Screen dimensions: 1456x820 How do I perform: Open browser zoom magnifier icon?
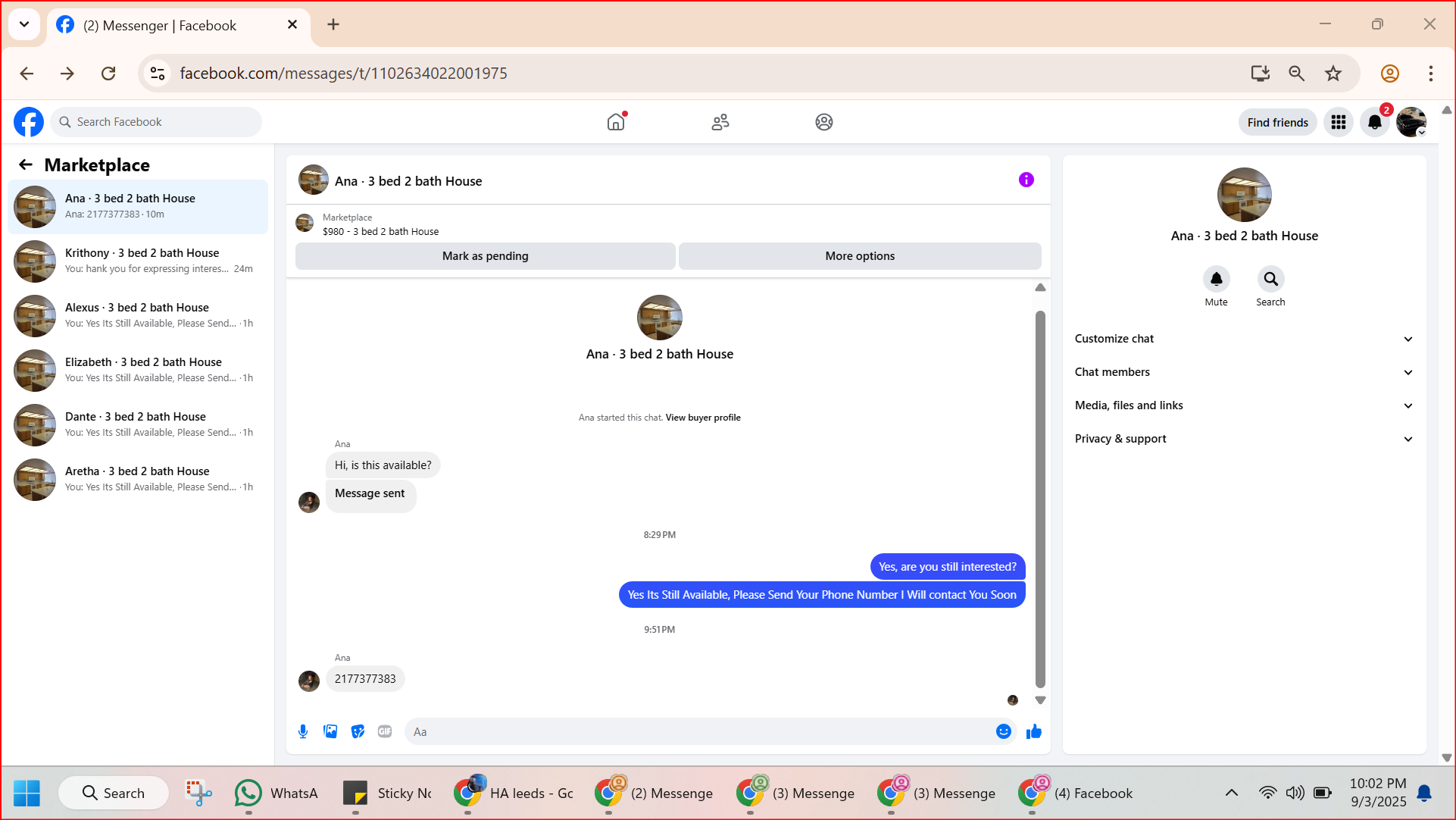click(1297, 74)
